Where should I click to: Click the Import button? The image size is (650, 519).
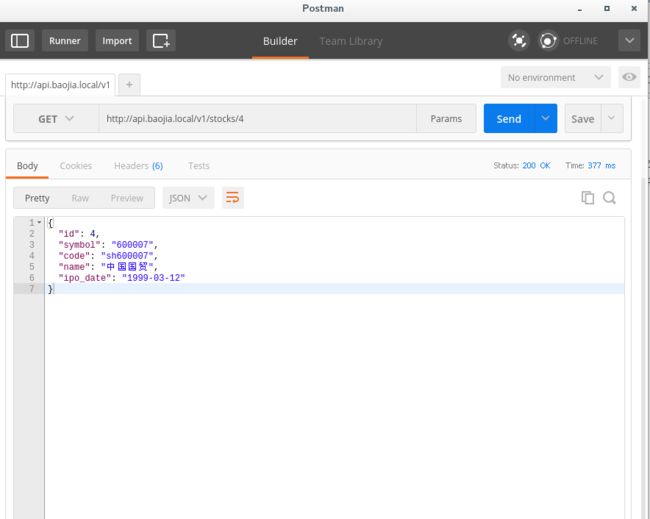pos(117,41)
